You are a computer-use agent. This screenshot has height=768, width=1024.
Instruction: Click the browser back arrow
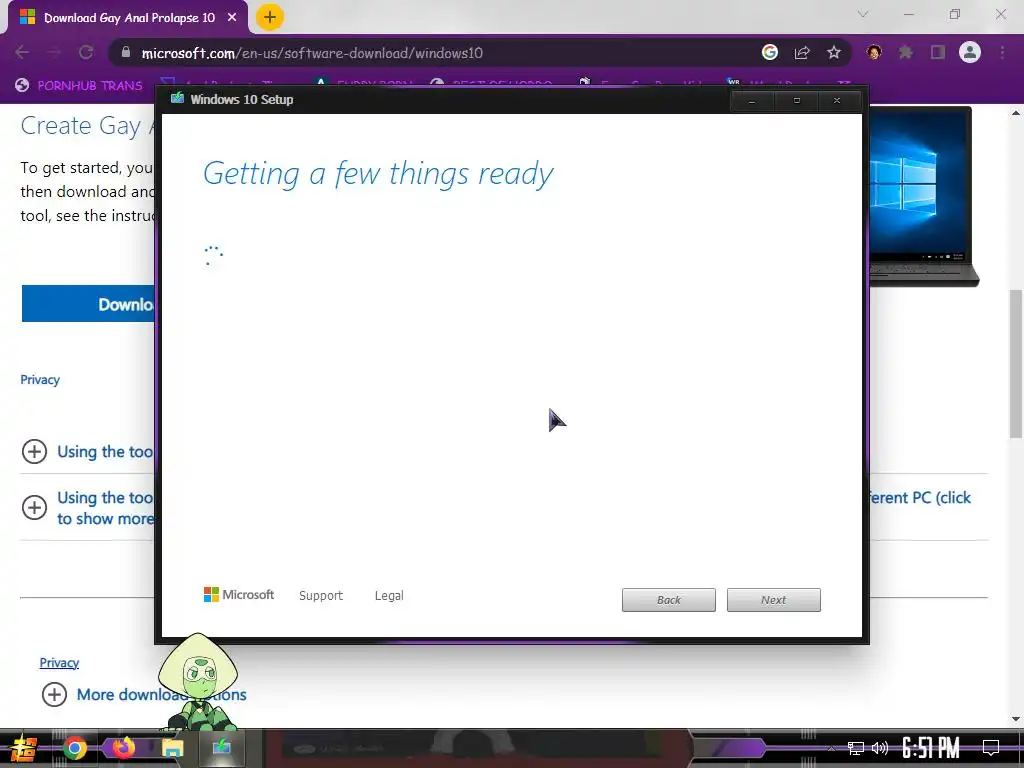click(x=22, y=52)
